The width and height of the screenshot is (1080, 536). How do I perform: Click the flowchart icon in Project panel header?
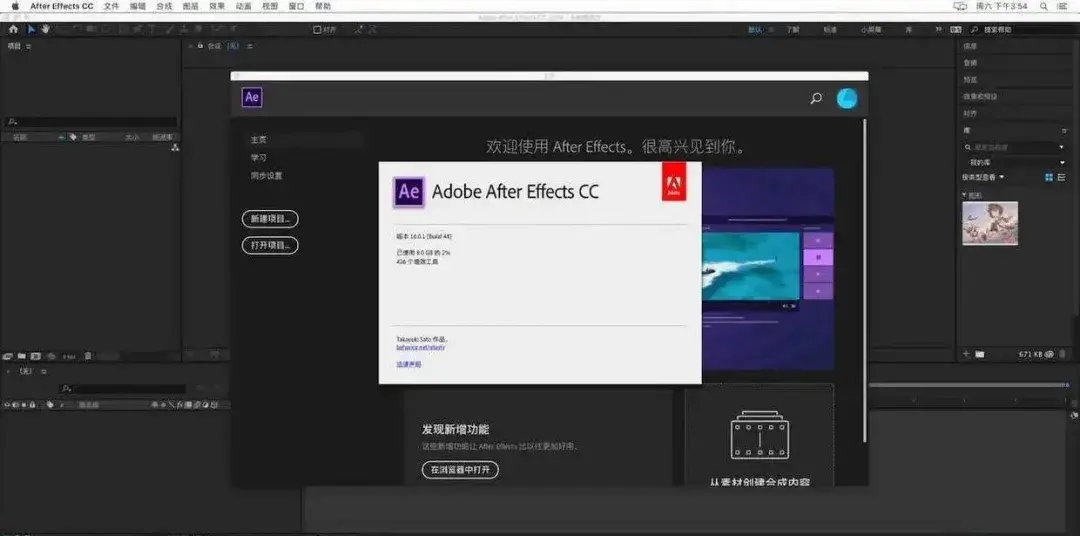tap(175, 147)
